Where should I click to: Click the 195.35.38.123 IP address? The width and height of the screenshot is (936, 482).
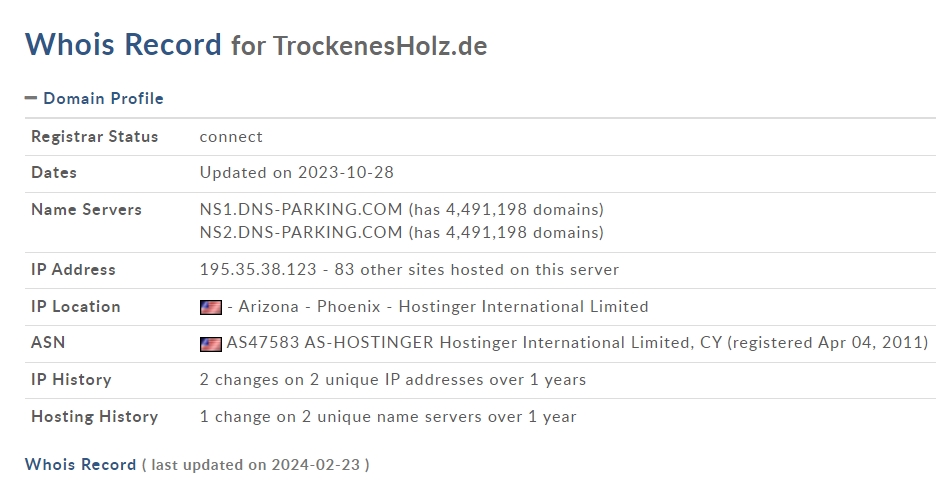click(x=258, y=269)
